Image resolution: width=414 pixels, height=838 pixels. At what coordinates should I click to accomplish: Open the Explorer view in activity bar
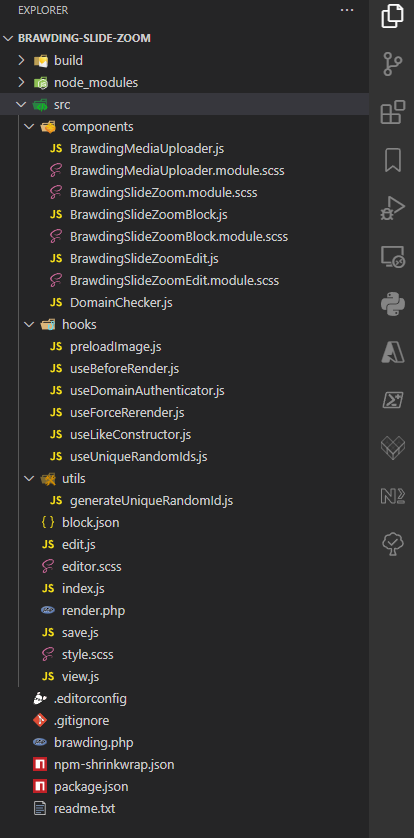(x=392, y=15)
